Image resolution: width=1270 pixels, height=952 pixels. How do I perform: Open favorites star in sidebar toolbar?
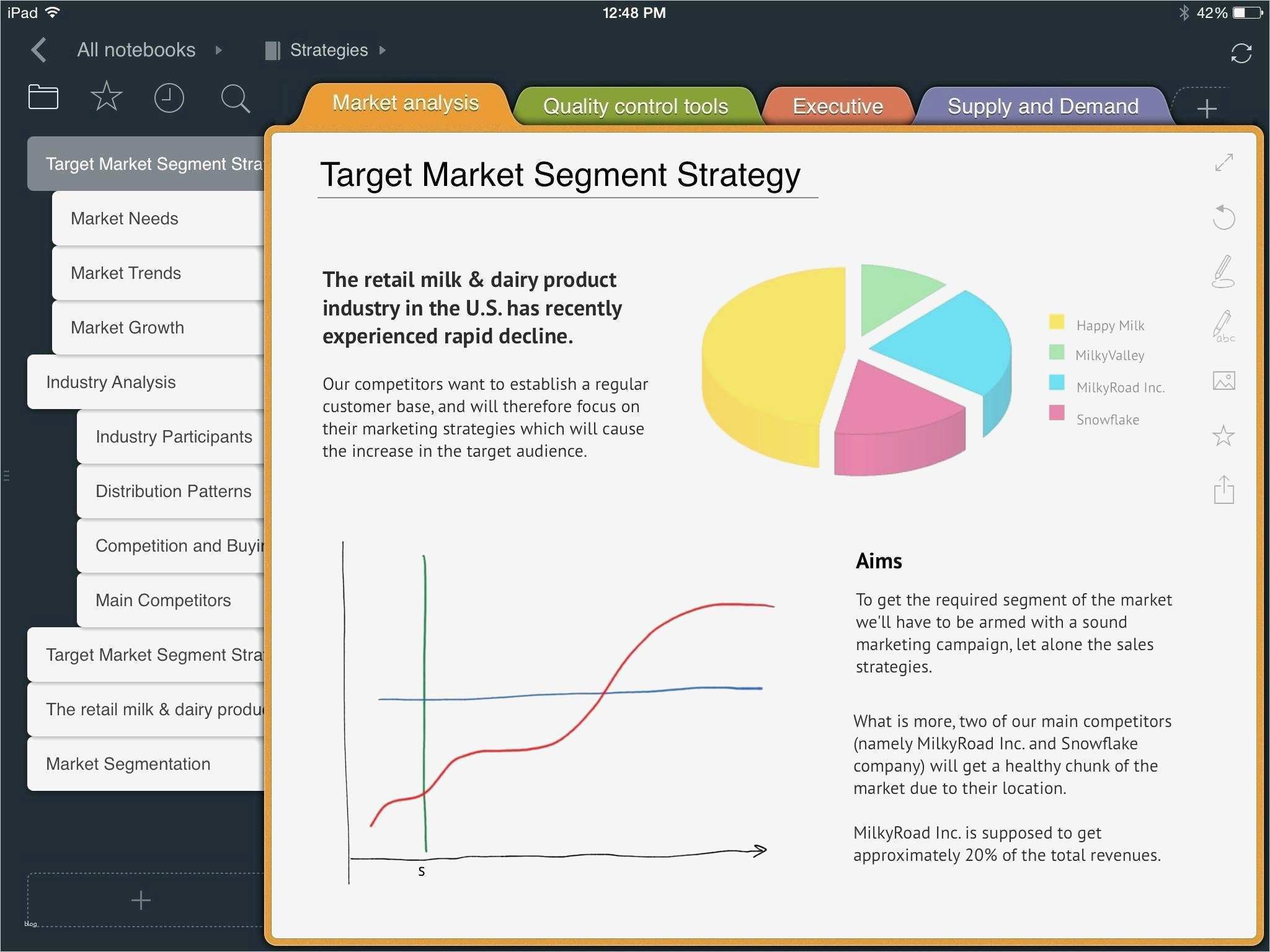(x=106, y=97)
